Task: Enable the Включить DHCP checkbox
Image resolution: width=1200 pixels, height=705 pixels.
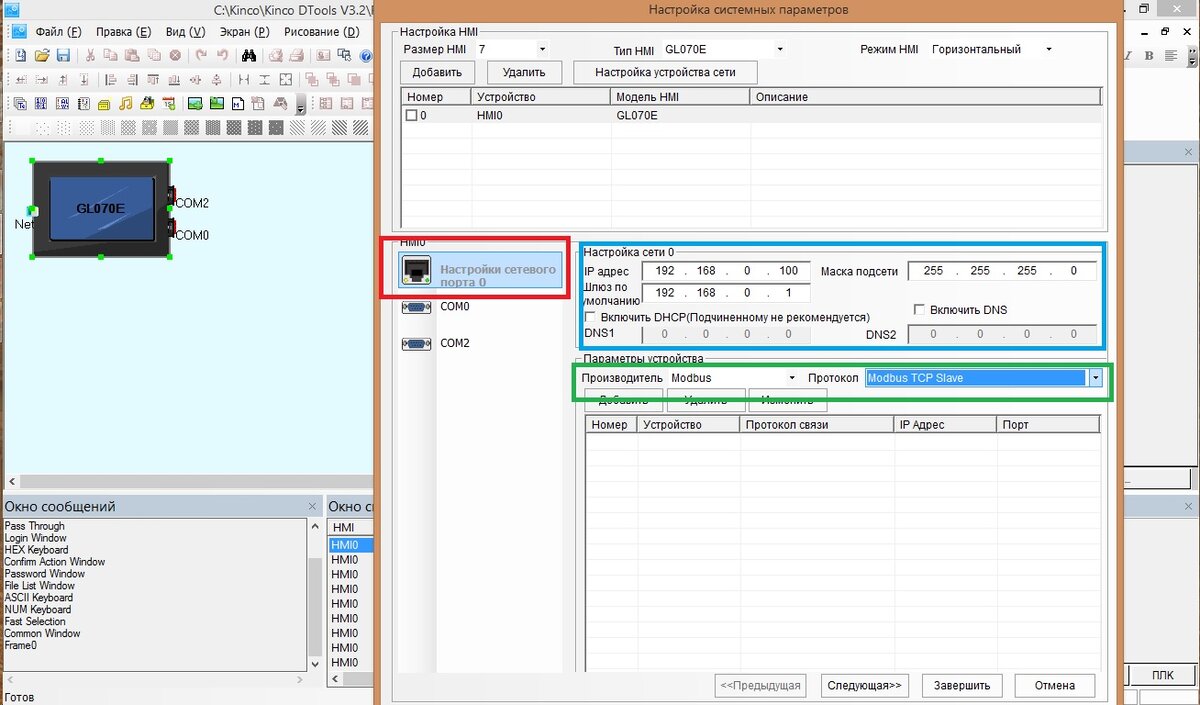Action: (590, 317)
